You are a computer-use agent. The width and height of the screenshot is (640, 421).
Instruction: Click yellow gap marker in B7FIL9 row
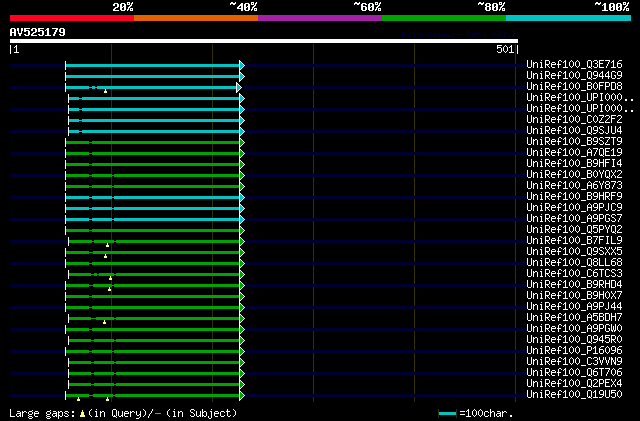point(107,245)
